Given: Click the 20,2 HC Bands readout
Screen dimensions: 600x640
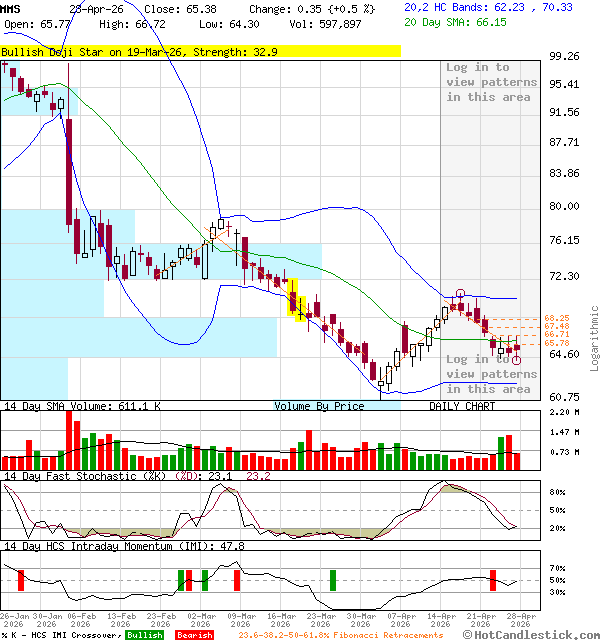Looking at the screenshot, I should pos(488,7).
